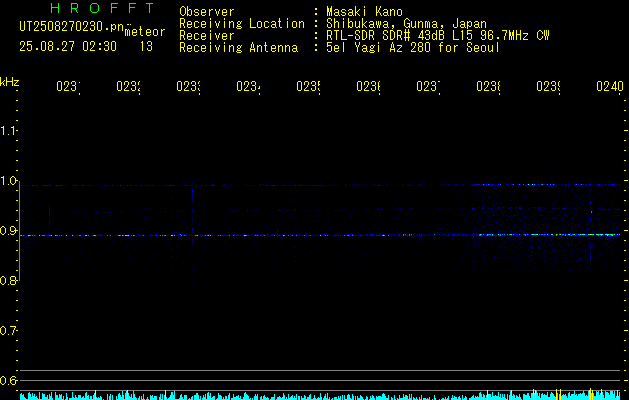
Task: Click Shibukawa, Gunma, Japan text
Action: click(406, 24)
